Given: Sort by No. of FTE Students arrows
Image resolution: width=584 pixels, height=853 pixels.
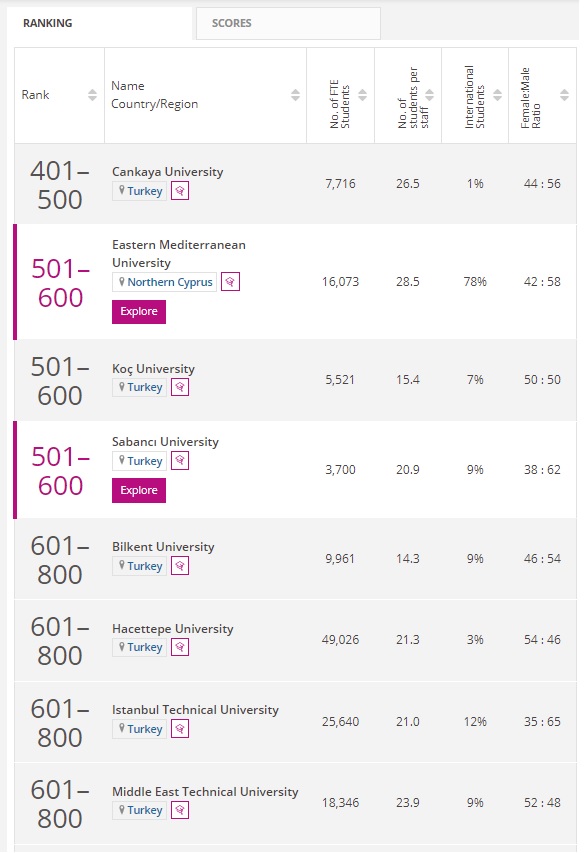Looking at the screenshot, I should [362, 95].
